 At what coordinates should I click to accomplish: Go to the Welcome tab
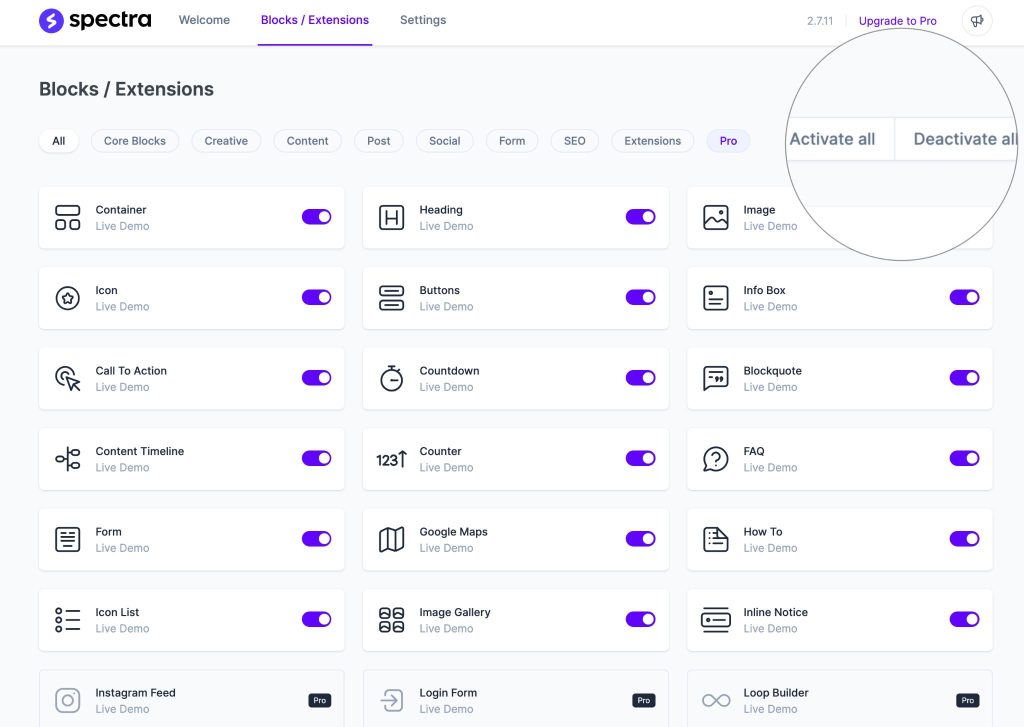tap(204, 20)
